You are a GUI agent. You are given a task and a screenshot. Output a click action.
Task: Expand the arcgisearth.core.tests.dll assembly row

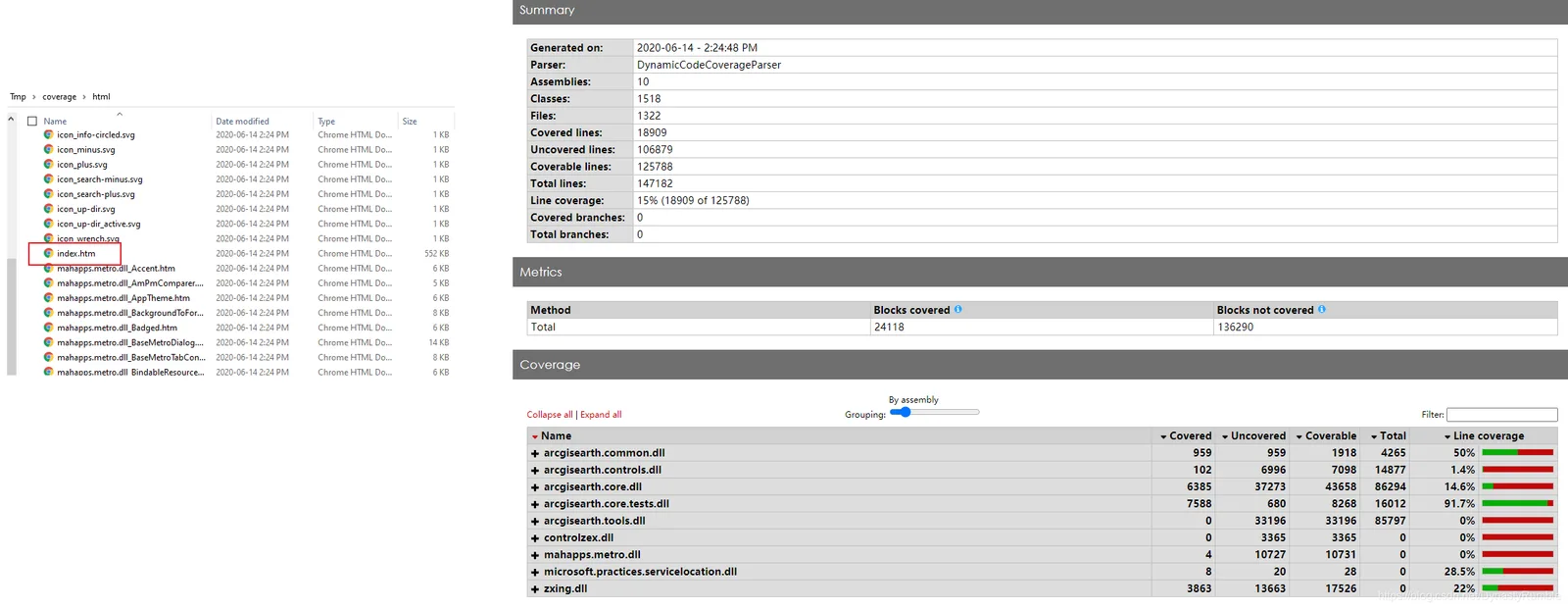(x=535, y=504)
